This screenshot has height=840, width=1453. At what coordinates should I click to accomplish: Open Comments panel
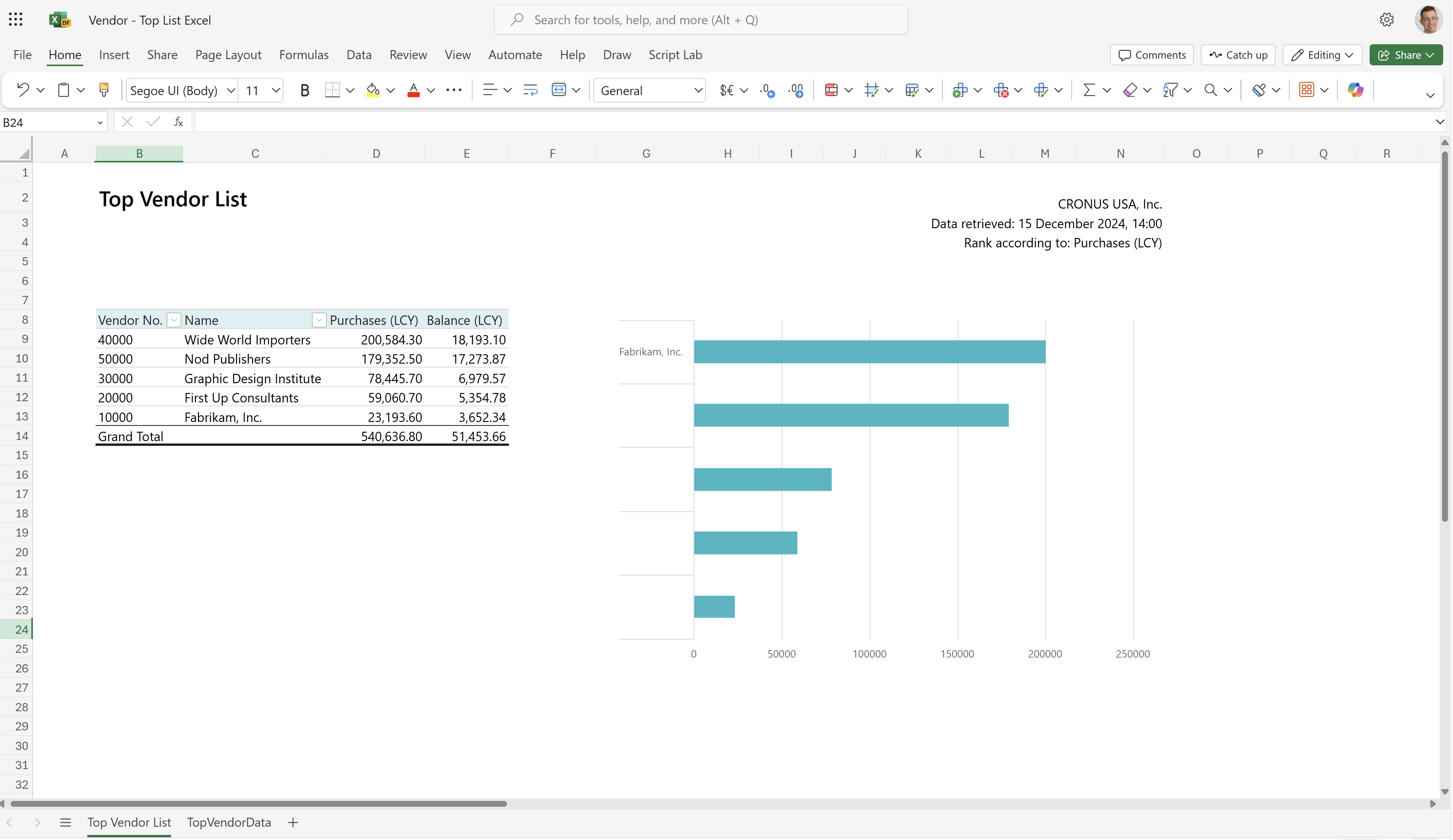(x=1152, y=54)
